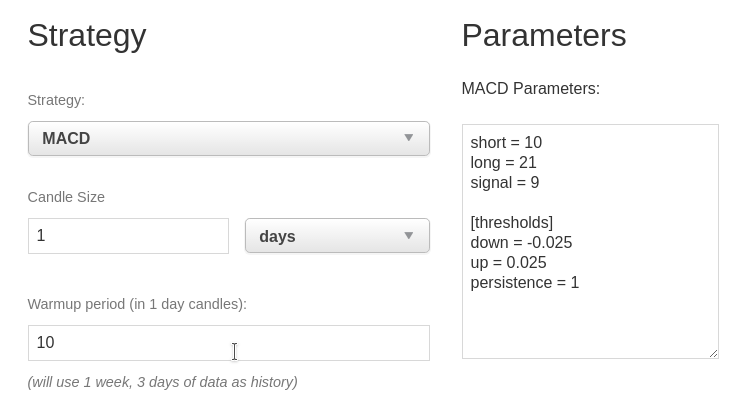The width and height of the screenshot is (752, 409).
Task: Focus the Candle Size number field
Action: tap(128, 236)
